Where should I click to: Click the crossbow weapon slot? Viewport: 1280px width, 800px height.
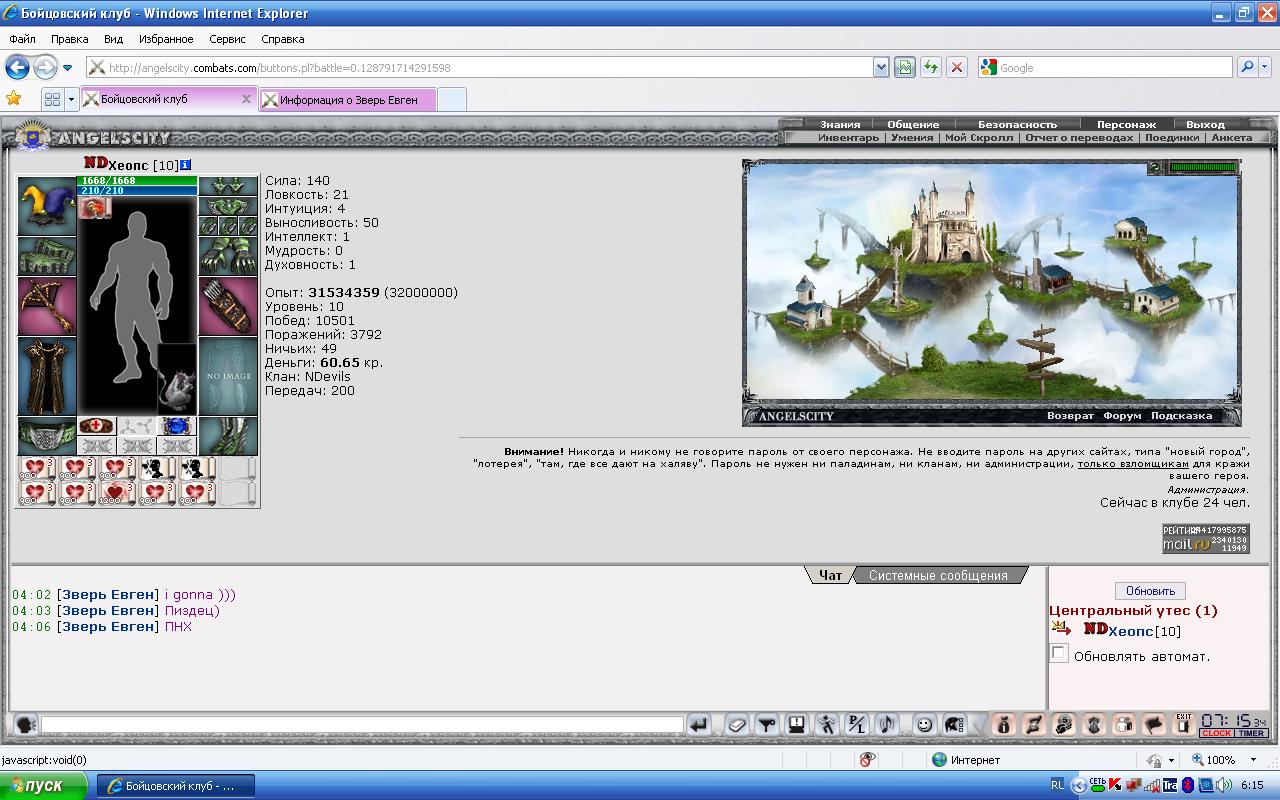47,306
